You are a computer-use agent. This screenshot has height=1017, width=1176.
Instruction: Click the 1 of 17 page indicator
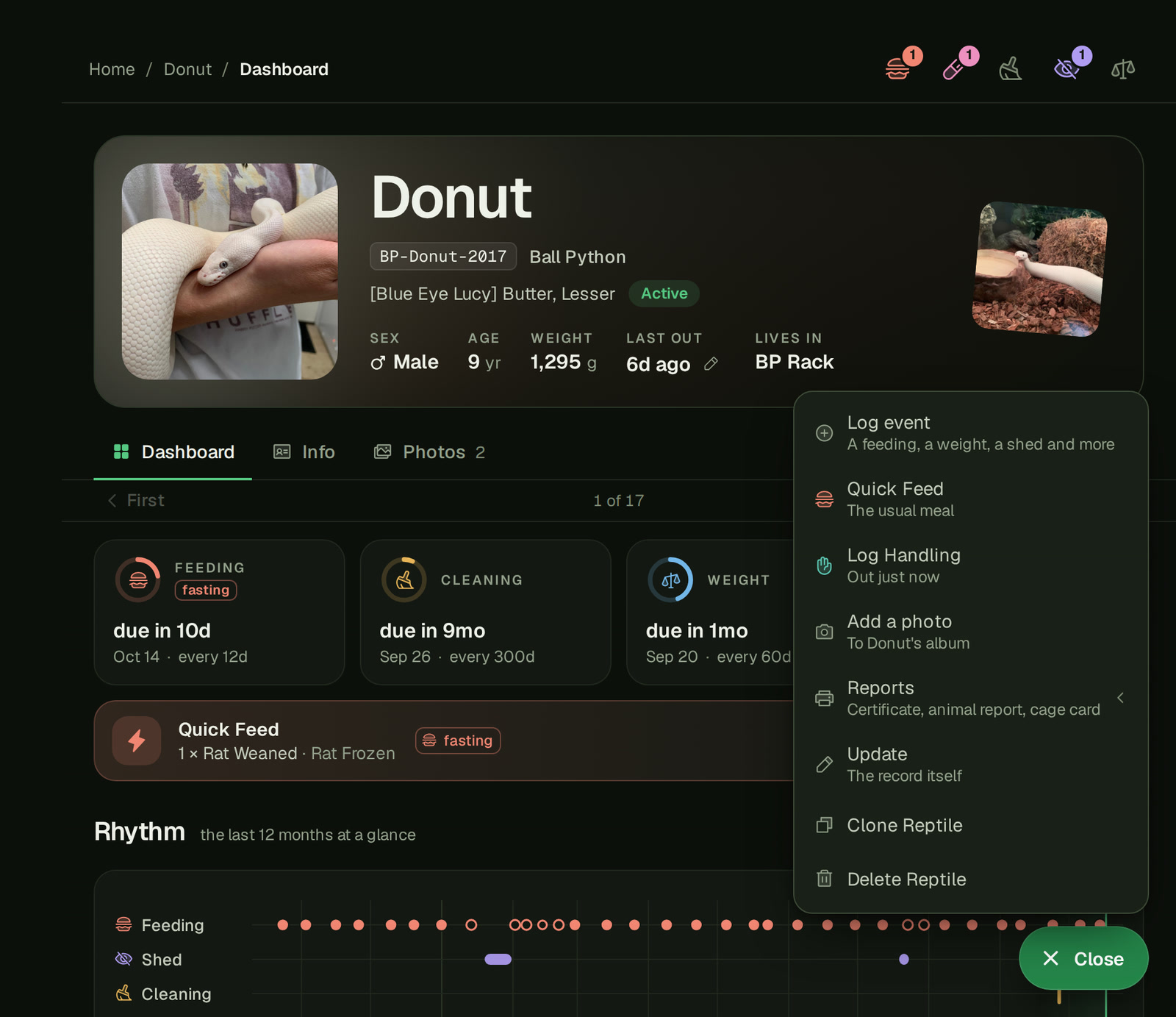[619, 501]
